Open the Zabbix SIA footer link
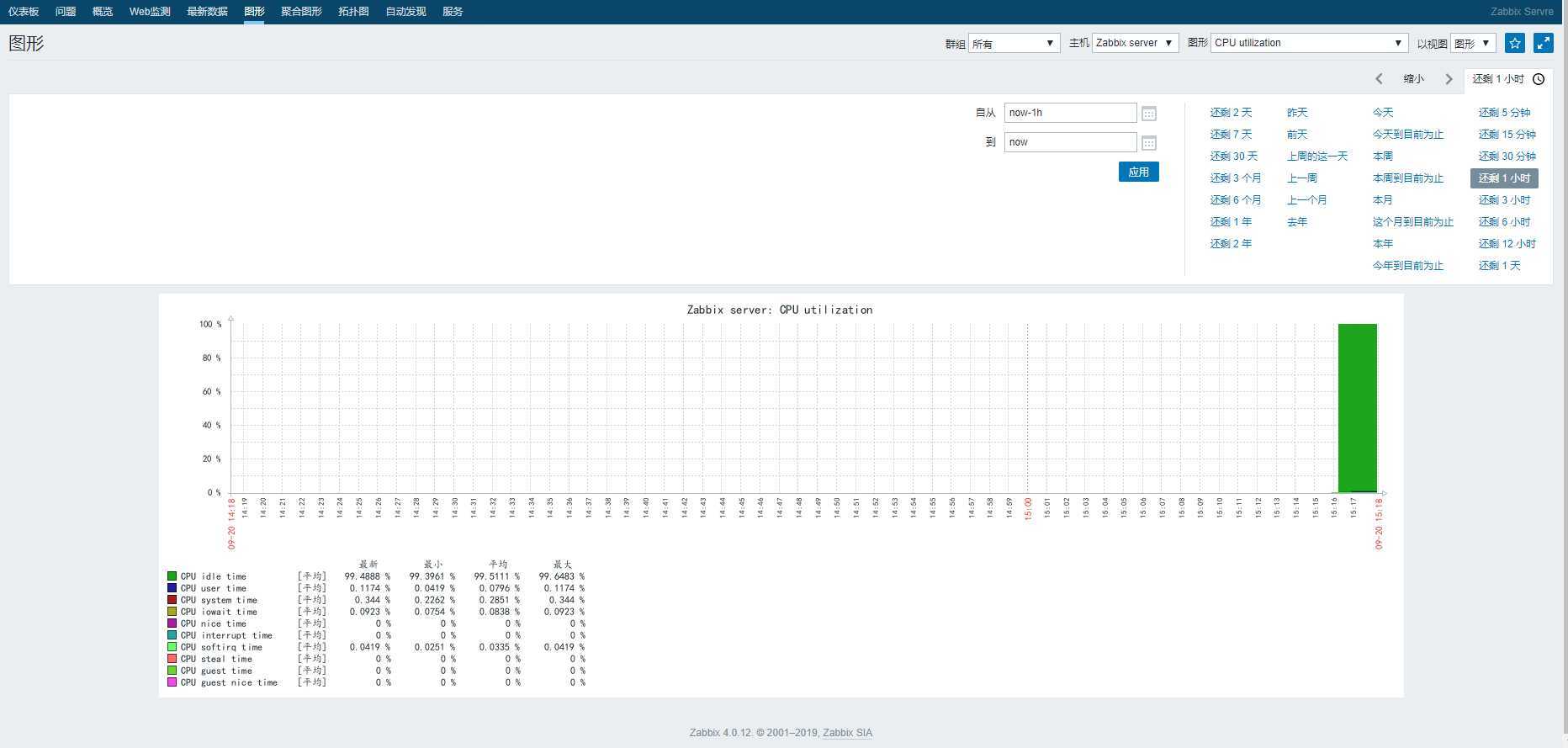This screenshot has width=1568, height=748. pyautogui.click(x=847, y=733)
